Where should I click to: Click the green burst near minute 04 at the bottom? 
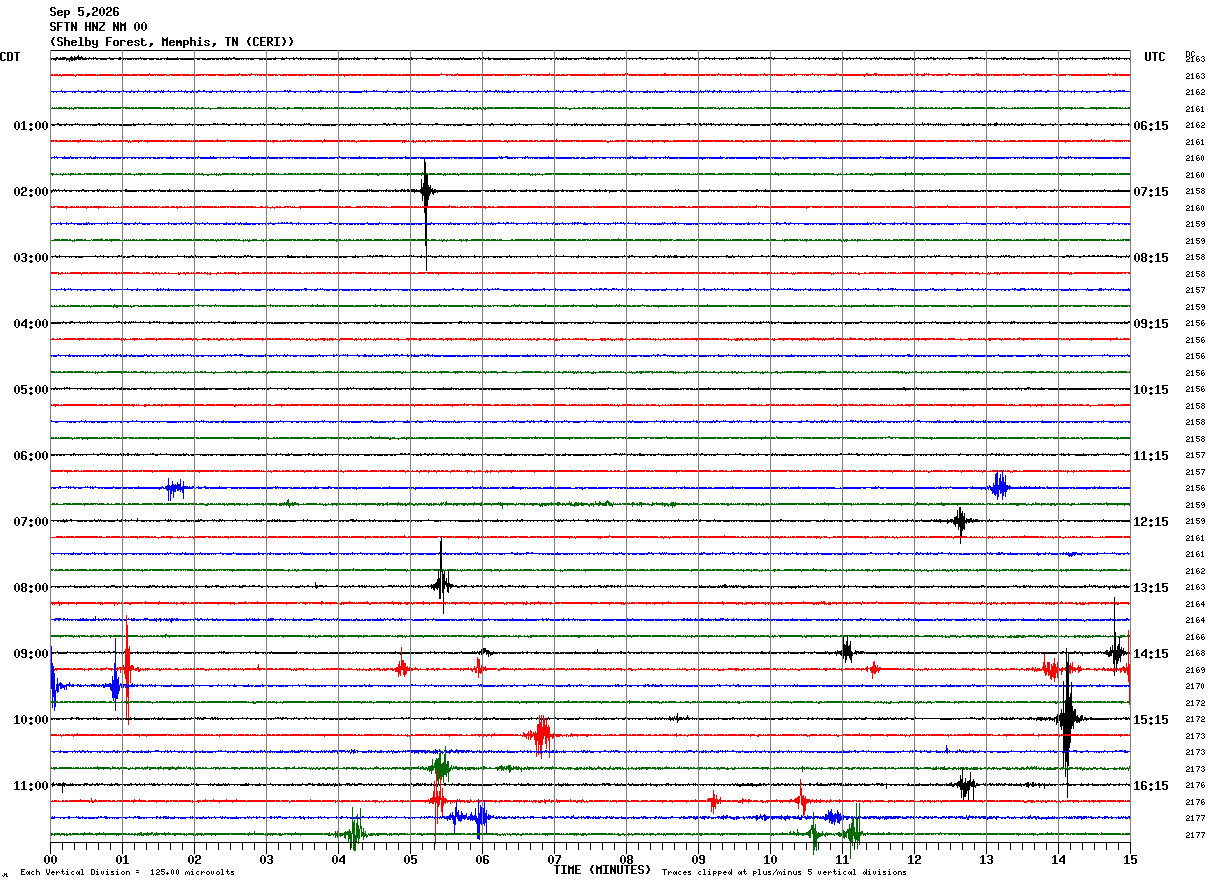pos(354,831)
